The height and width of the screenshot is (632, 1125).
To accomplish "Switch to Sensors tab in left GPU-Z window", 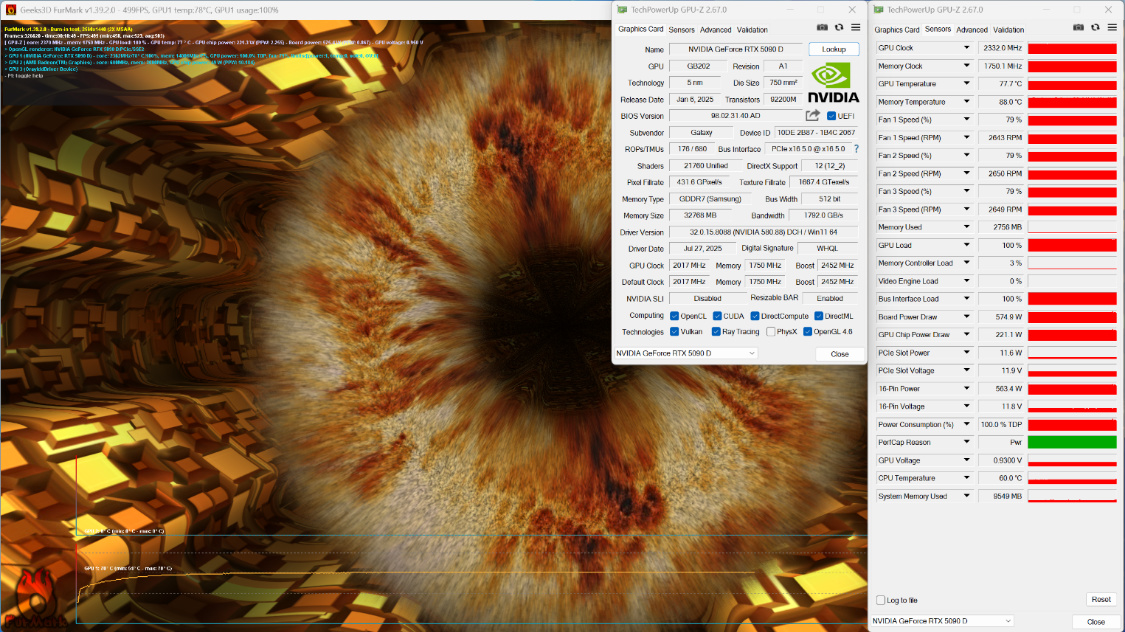I will 681,30.
